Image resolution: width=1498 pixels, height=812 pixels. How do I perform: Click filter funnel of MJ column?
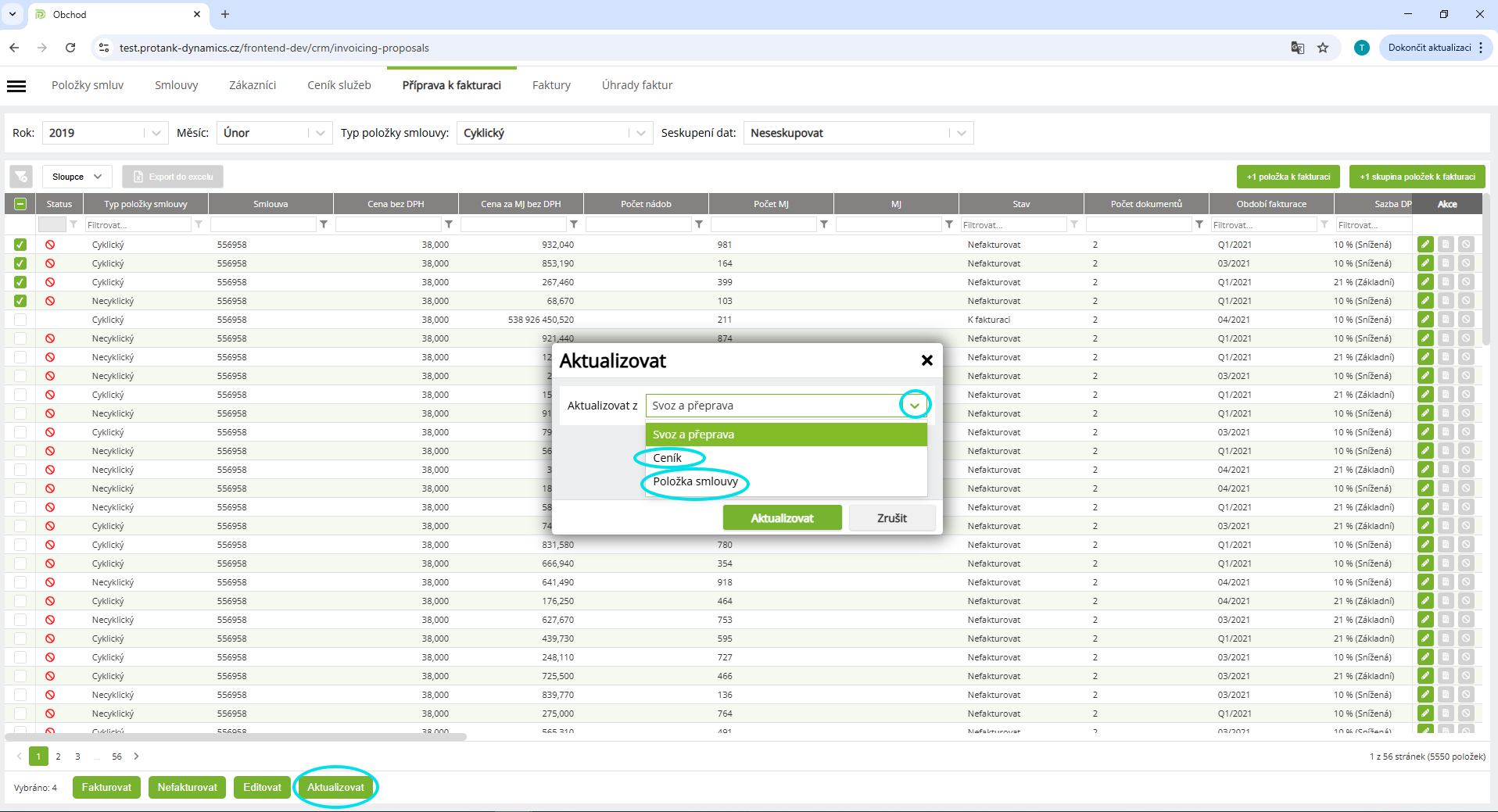[x=949, y=224]
